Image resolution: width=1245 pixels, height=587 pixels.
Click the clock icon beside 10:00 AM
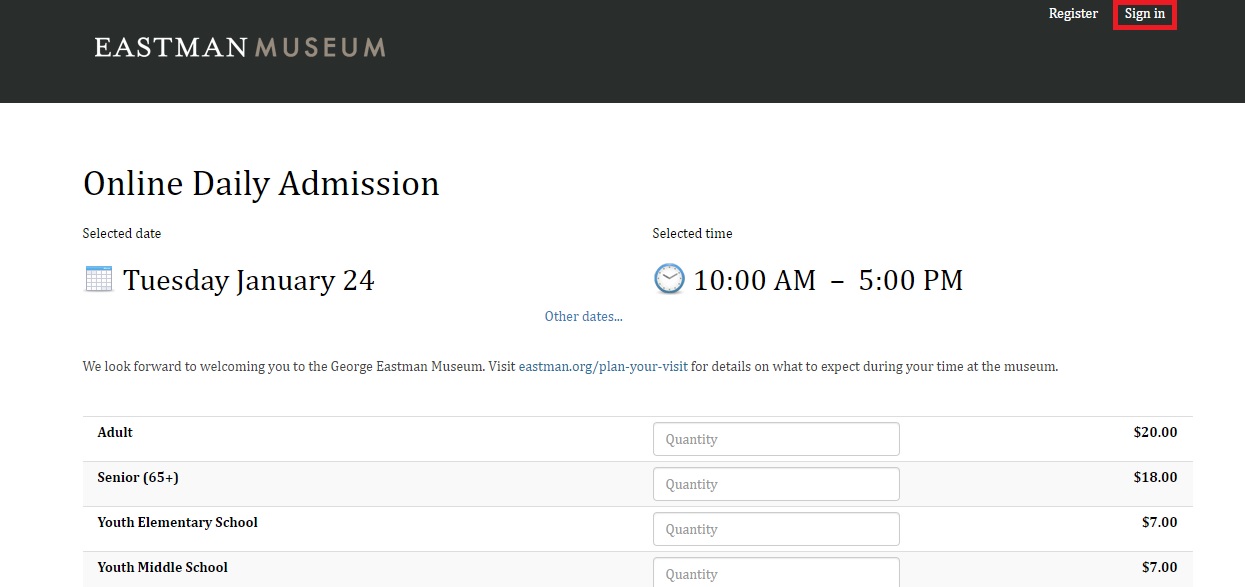click(x=669, y=279)
